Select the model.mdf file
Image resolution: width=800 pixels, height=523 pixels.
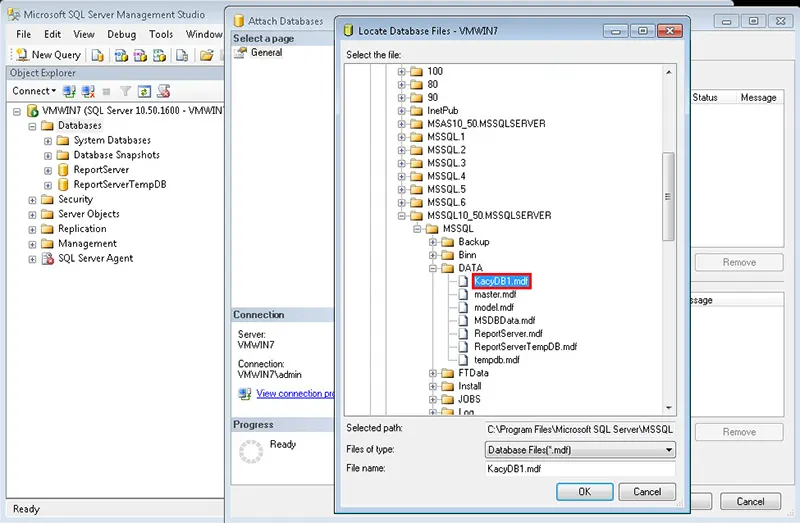[x=493, y=307]
